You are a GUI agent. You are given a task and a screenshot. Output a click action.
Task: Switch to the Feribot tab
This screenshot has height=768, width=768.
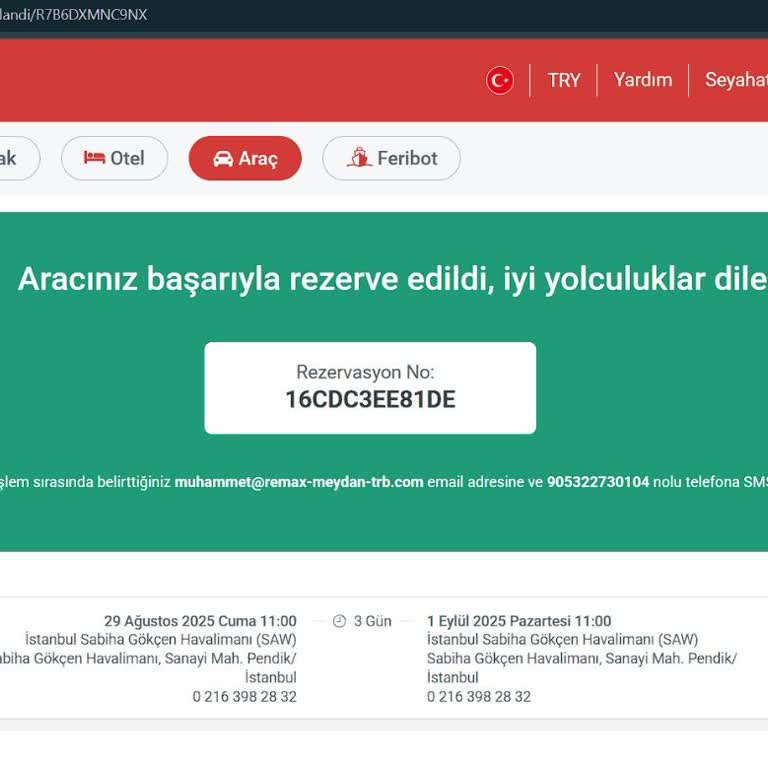pos(391,158)
